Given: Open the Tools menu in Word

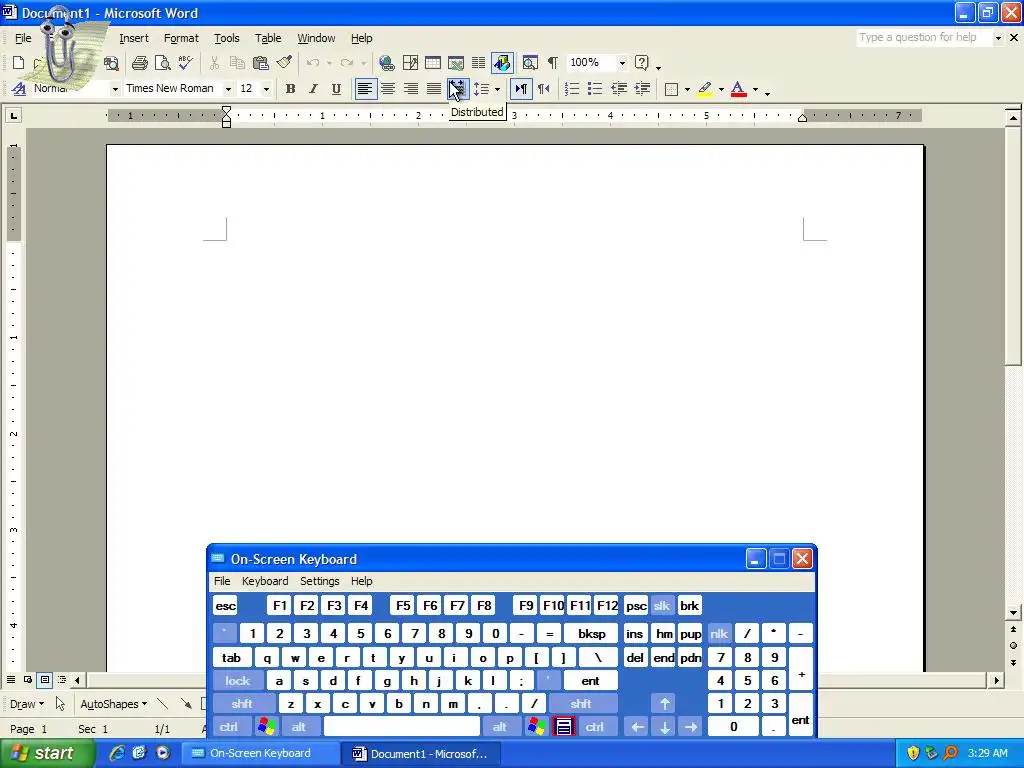Looking at the screenshot, I should click(227, 39).
